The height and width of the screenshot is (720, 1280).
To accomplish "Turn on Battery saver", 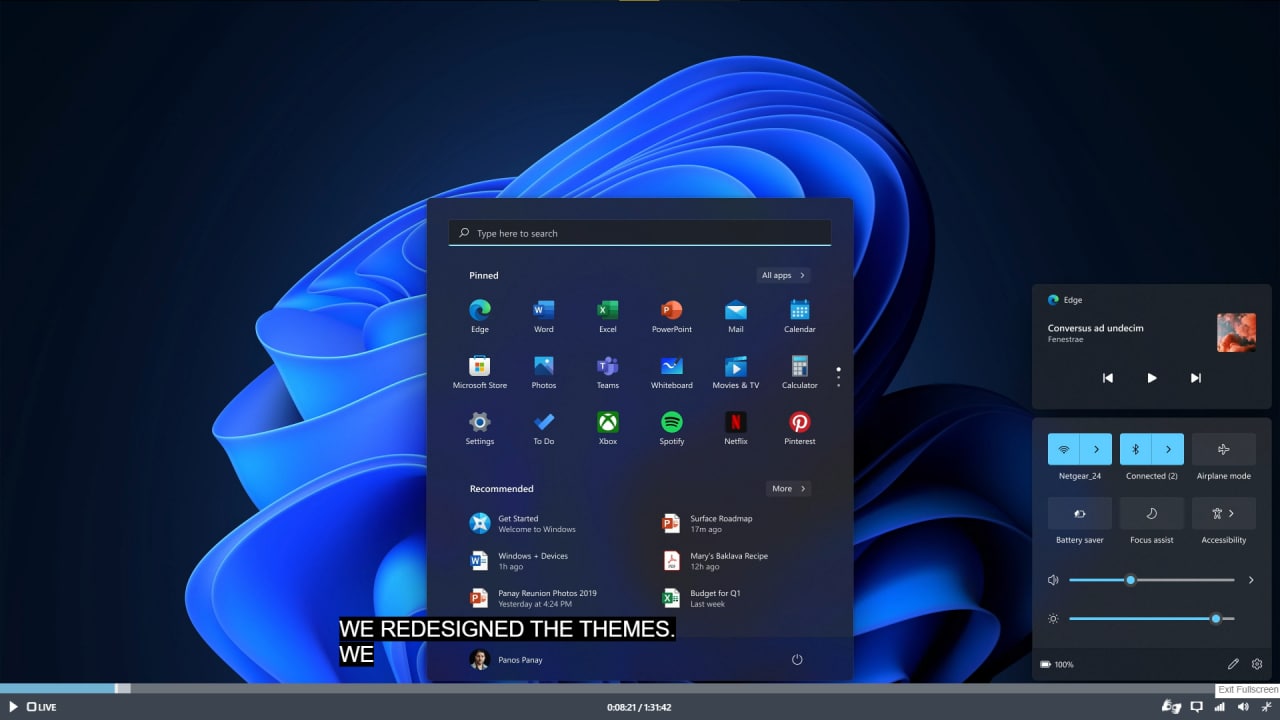I will point(1080,513).
